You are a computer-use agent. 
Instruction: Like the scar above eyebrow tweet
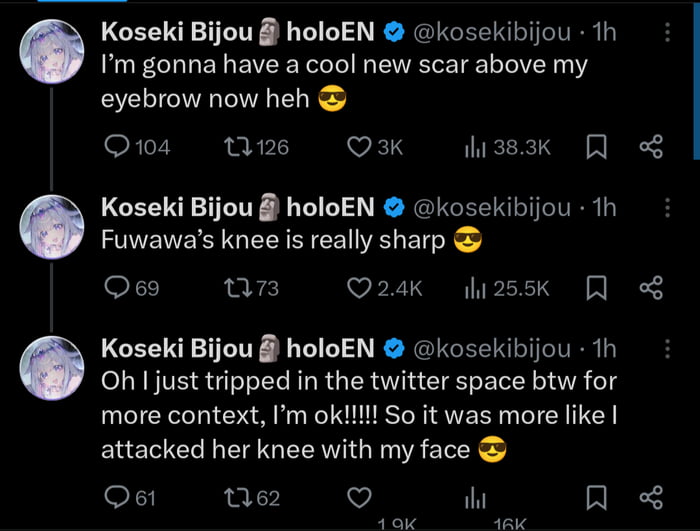[359, 147]
